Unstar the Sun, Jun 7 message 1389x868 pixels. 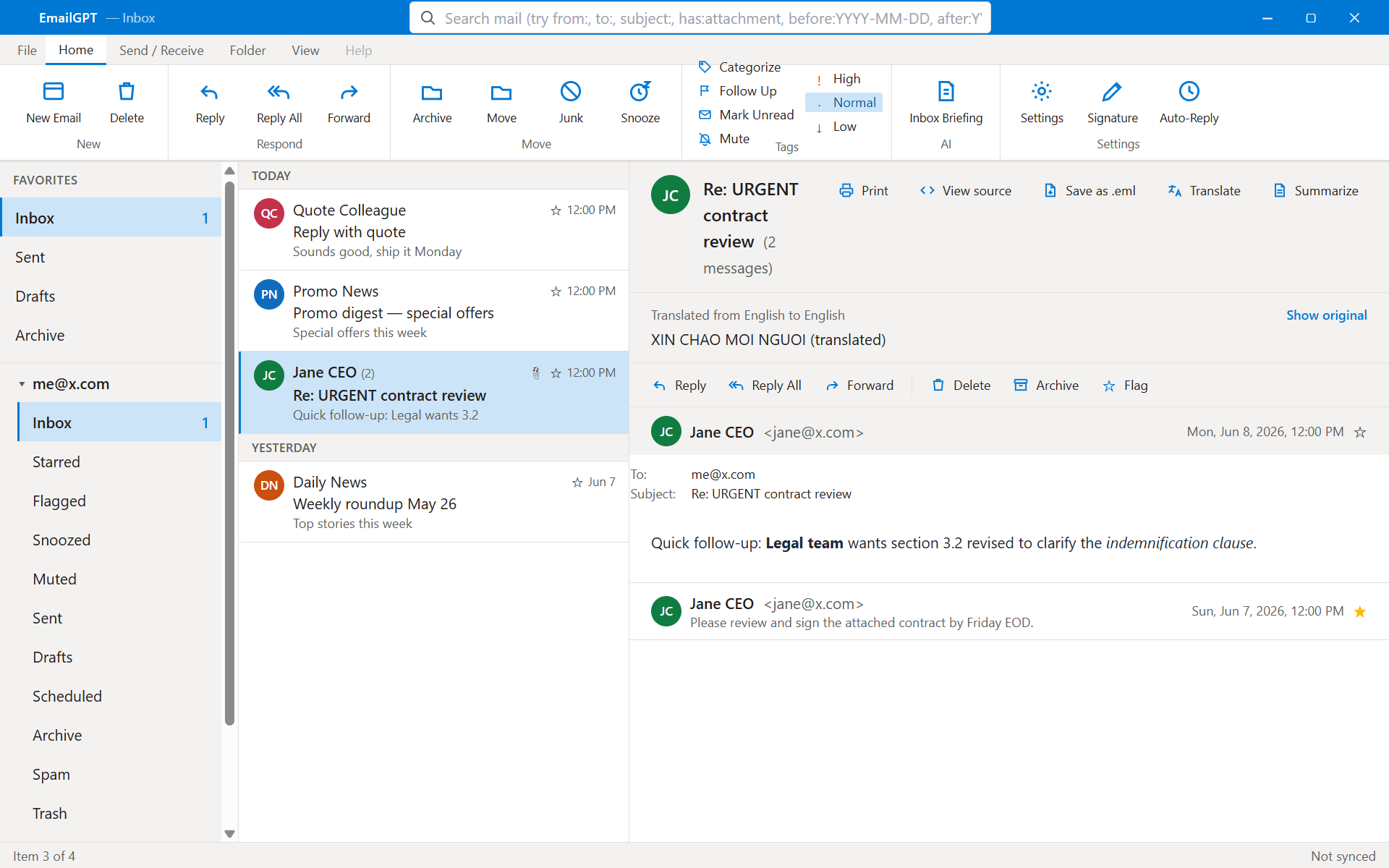click(1360, 612)
